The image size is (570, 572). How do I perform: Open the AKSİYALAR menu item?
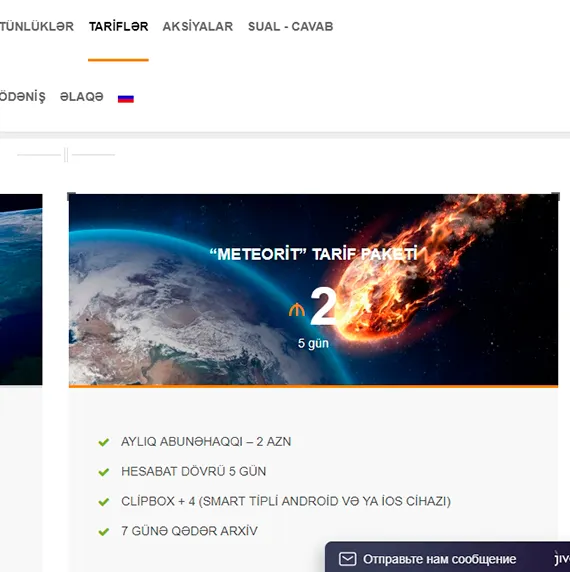[x=198, y=27]
